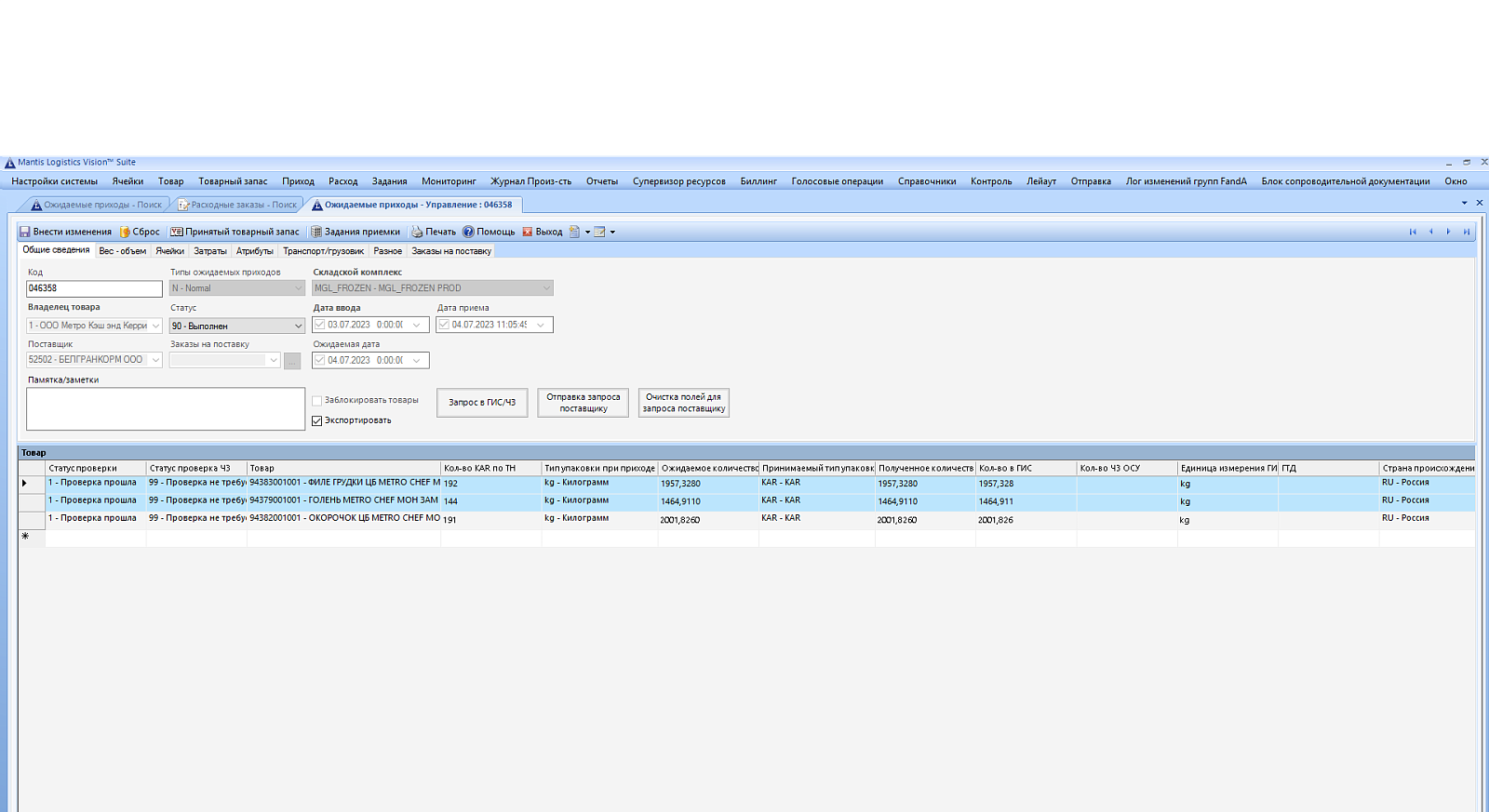The image size is (1489, 812).
Task: Open the Приход menu
Action: [x=299, y=181]
